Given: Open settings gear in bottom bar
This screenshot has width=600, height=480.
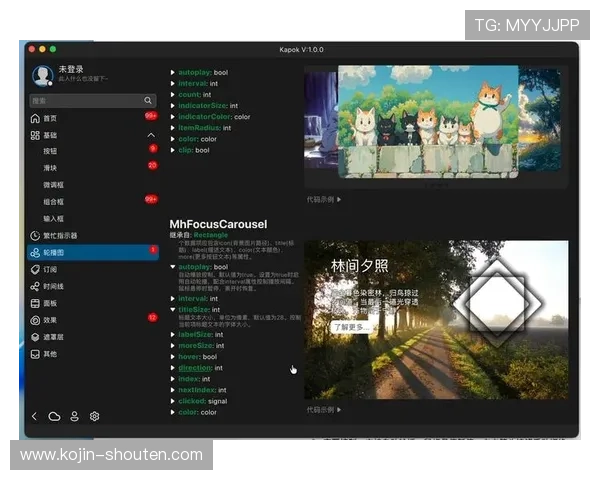Looking at the screenshot, I should 95,416.
